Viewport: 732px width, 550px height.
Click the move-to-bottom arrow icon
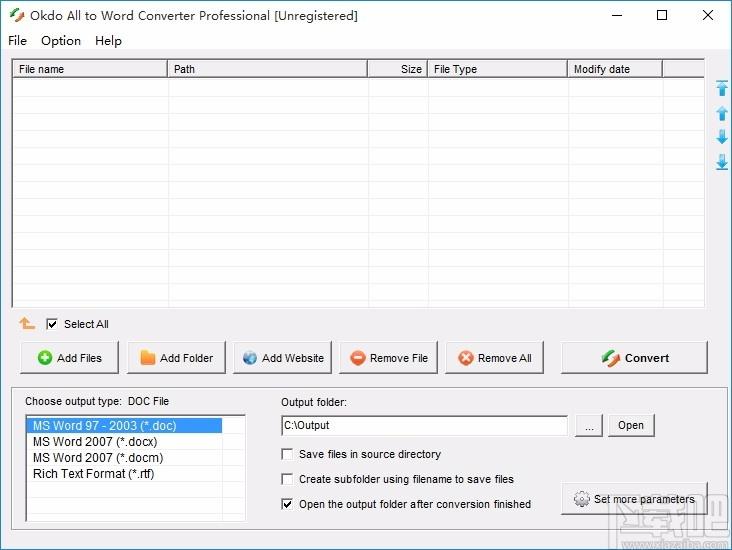coord(722,162)
